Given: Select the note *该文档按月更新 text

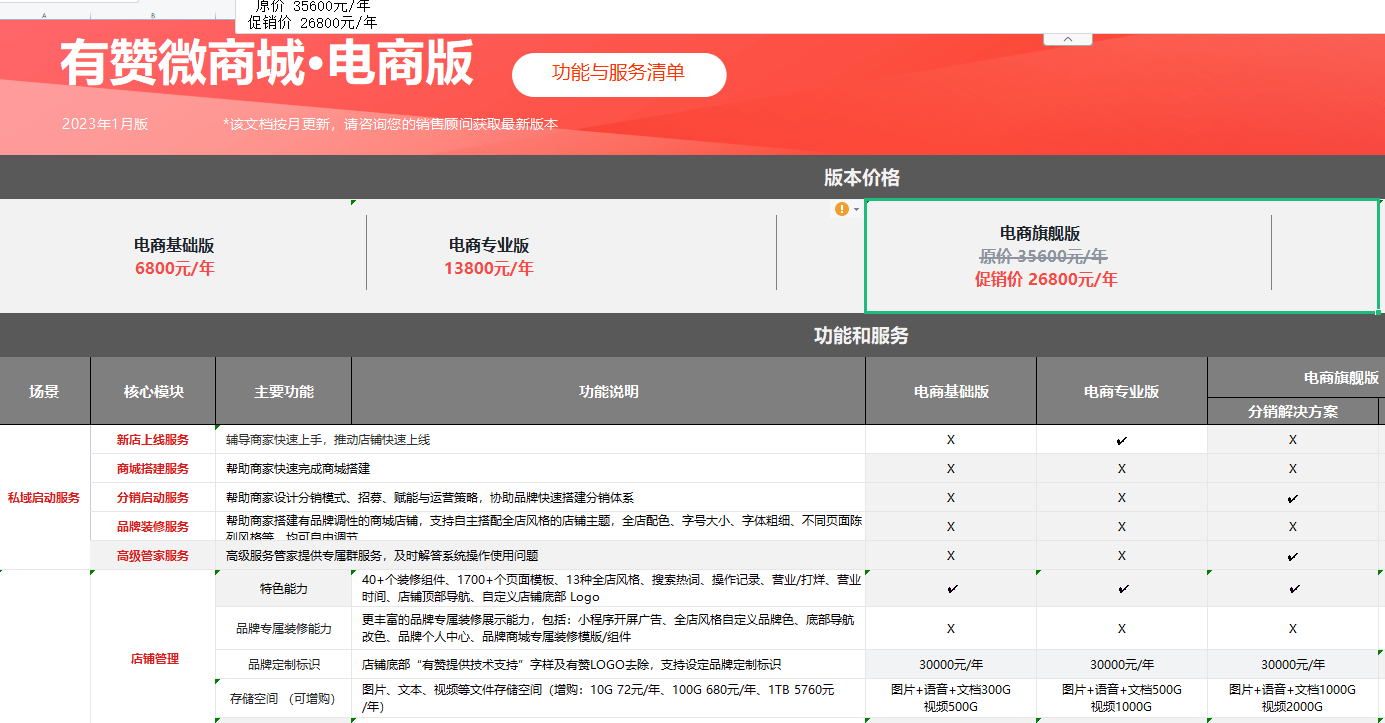Looking at the screenshot, I should coord(391,124).
